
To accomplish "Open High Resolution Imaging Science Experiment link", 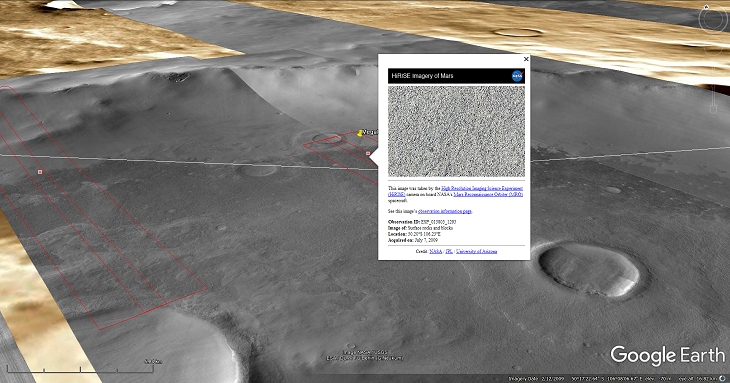I will [482, 188].
